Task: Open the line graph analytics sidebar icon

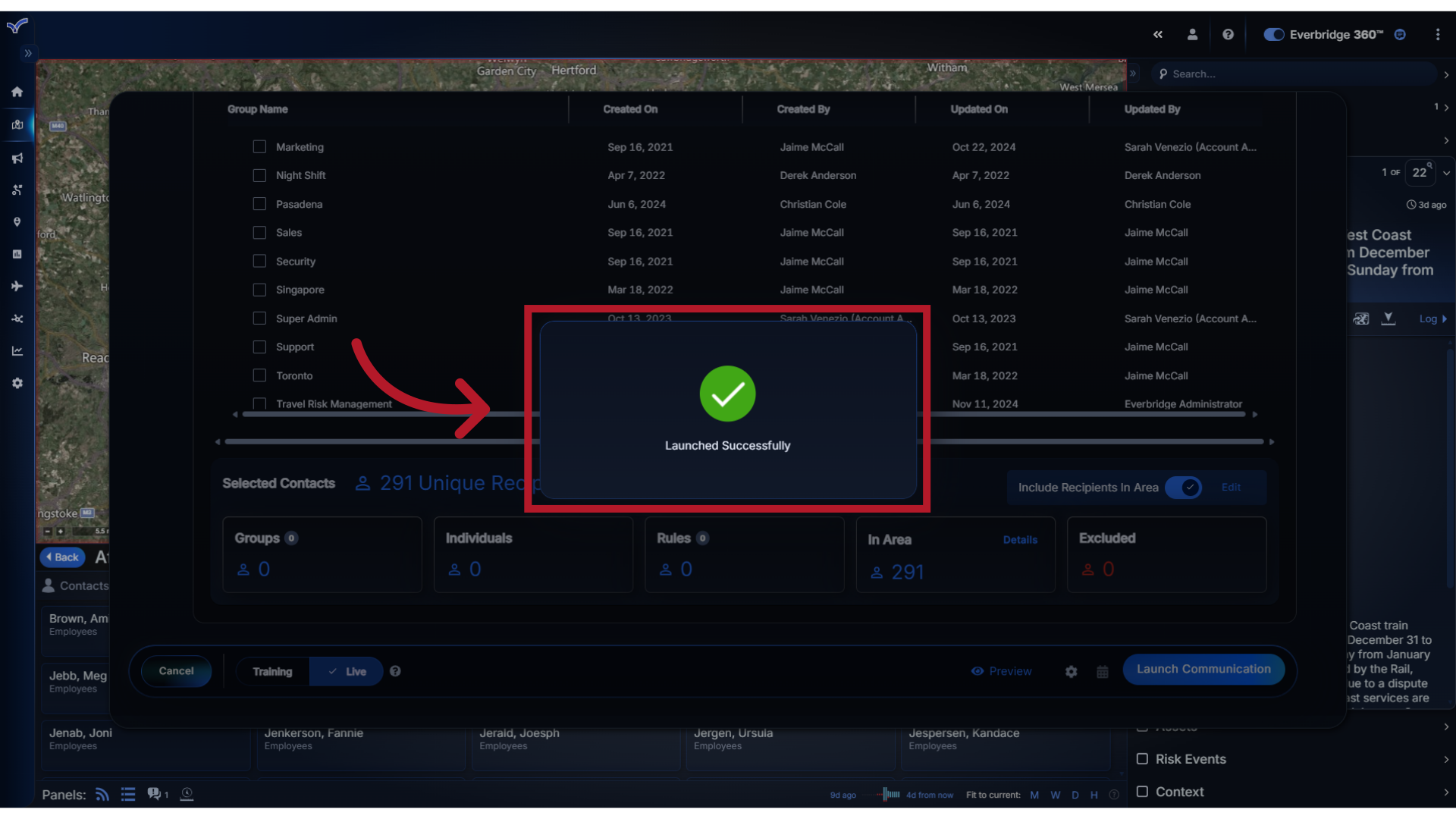Action: (x=17, y=350)
